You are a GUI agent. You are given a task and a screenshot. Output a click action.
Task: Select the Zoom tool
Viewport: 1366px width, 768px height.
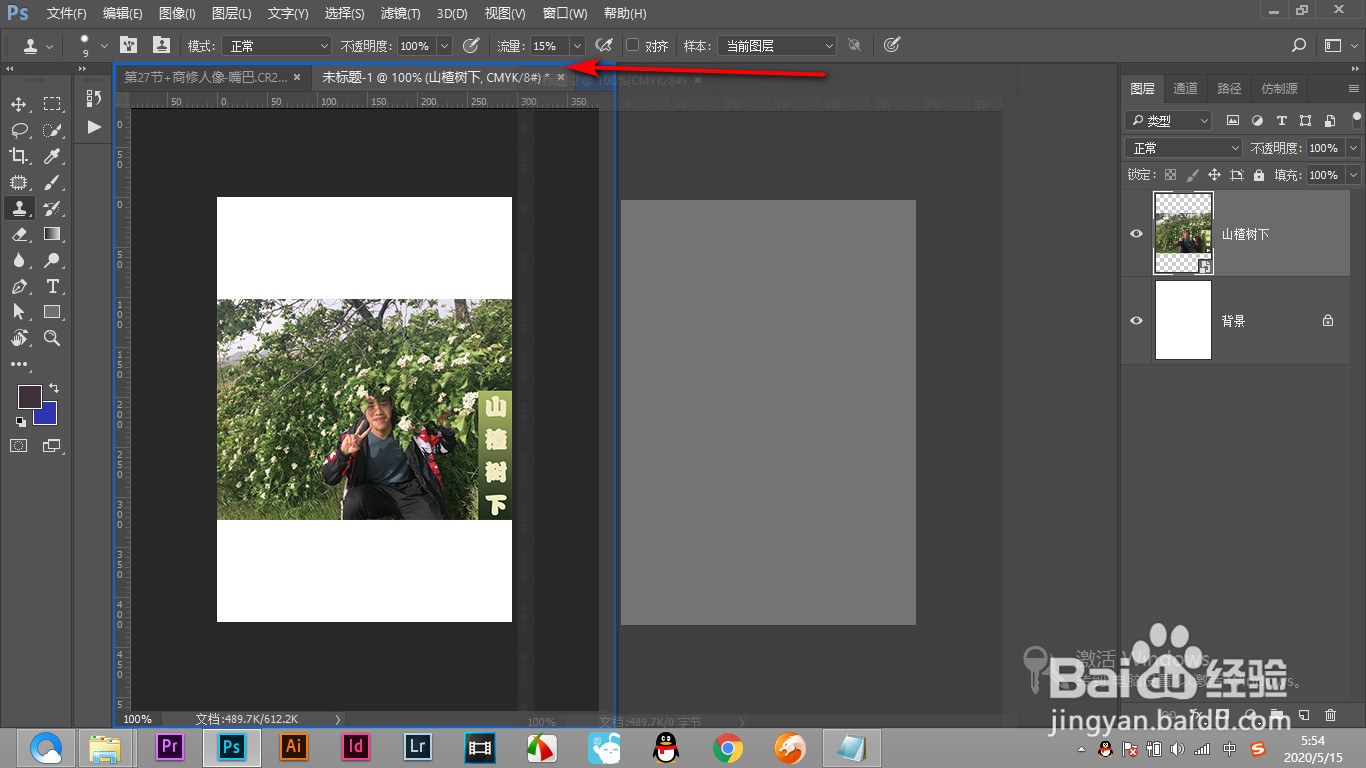(x=52, y=338)
